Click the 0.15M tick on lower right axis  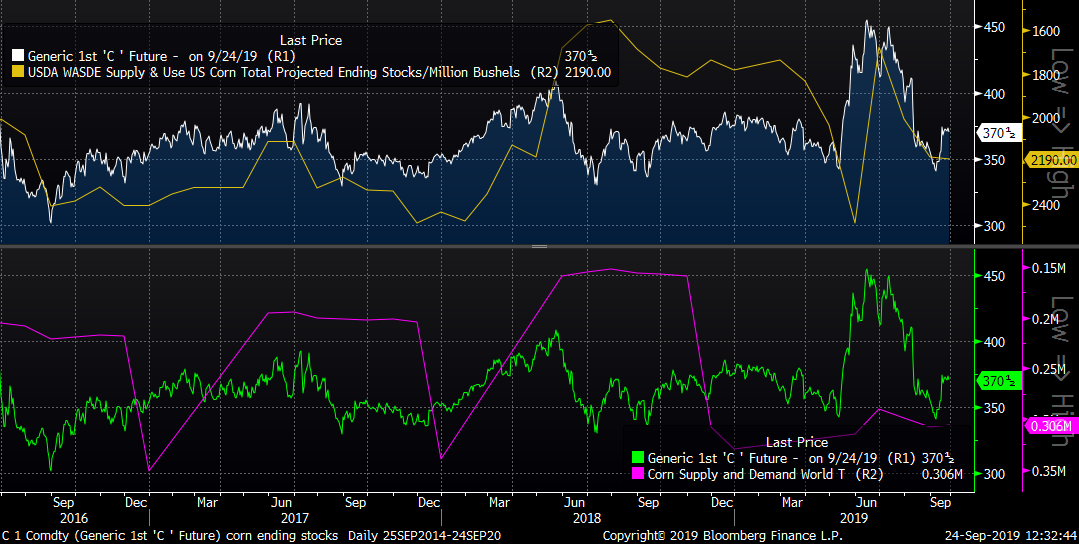pyautogui.click(x=1049, y=268)
